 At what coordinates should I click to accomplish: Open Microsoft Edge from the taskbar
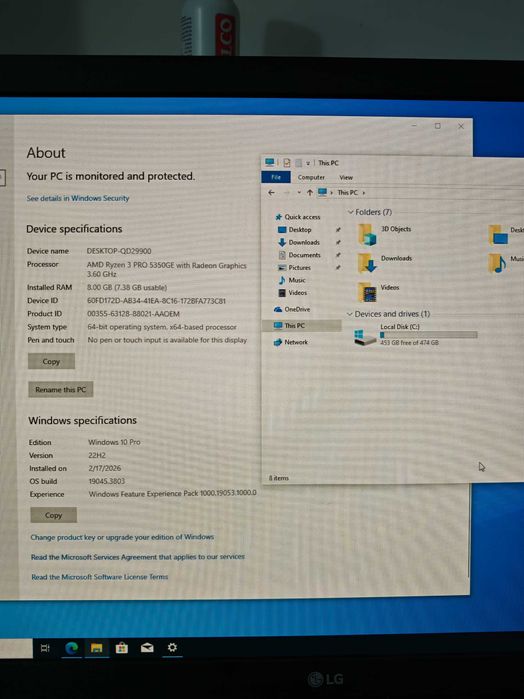tap(71, 648)
